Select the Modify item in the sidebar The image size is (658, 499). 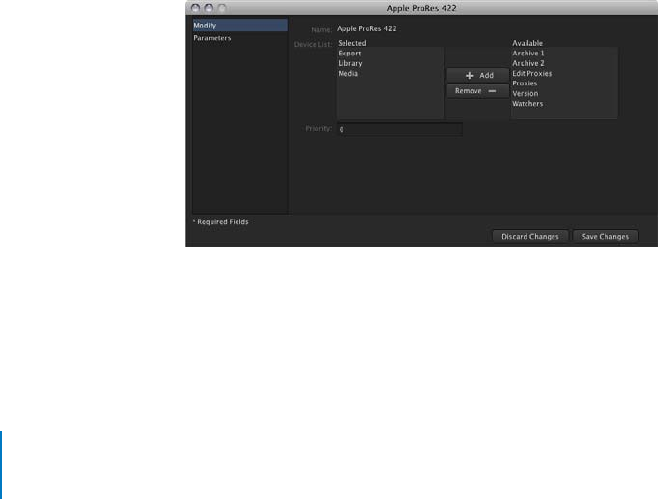[240, 25]
